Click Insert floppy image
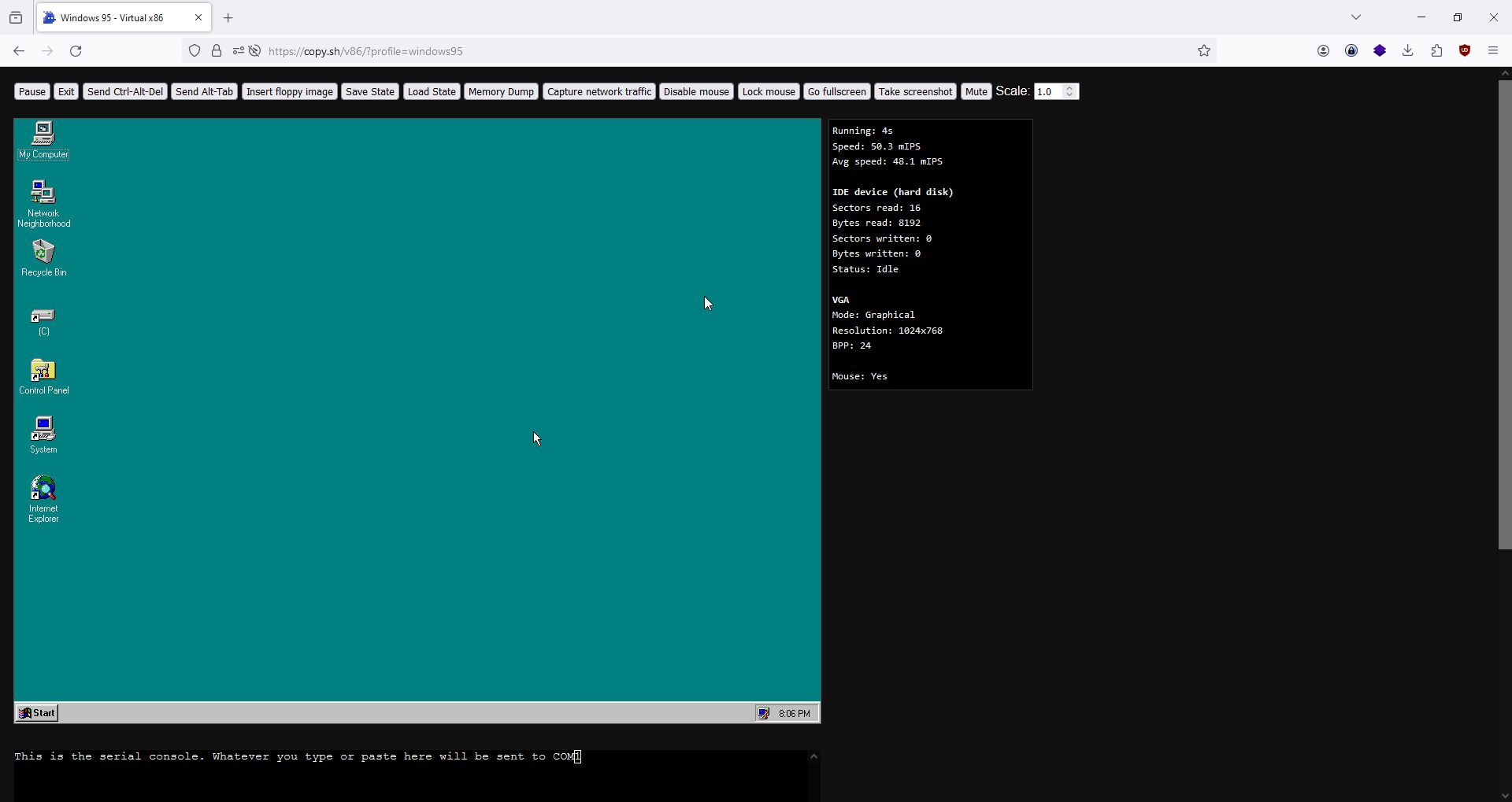Image resolution: width=1512 pixels, height=802 pixels. tap(290, 92)
